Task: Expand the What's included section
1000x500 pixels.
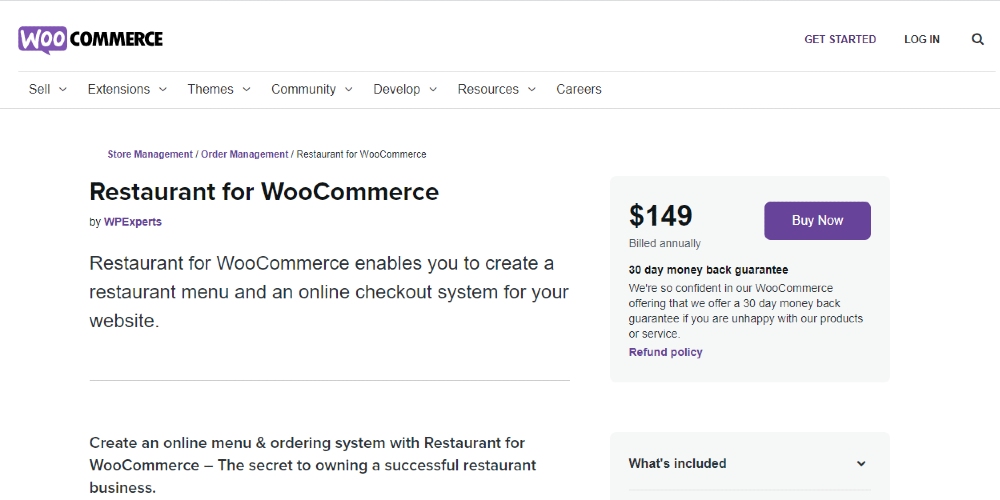Action: click(x=749, y=464)
